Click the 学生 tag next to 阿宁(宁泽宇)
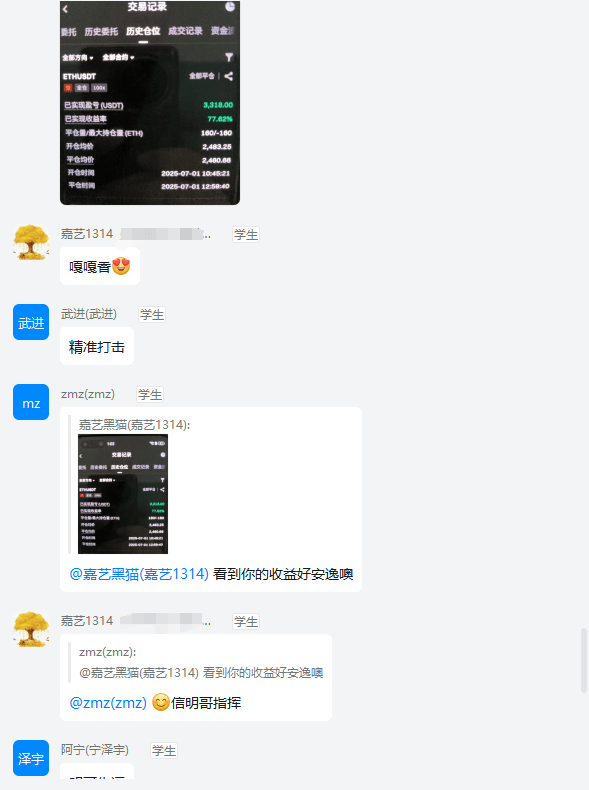Viewport: 589px width, 790px height. (x=164, y=750)
